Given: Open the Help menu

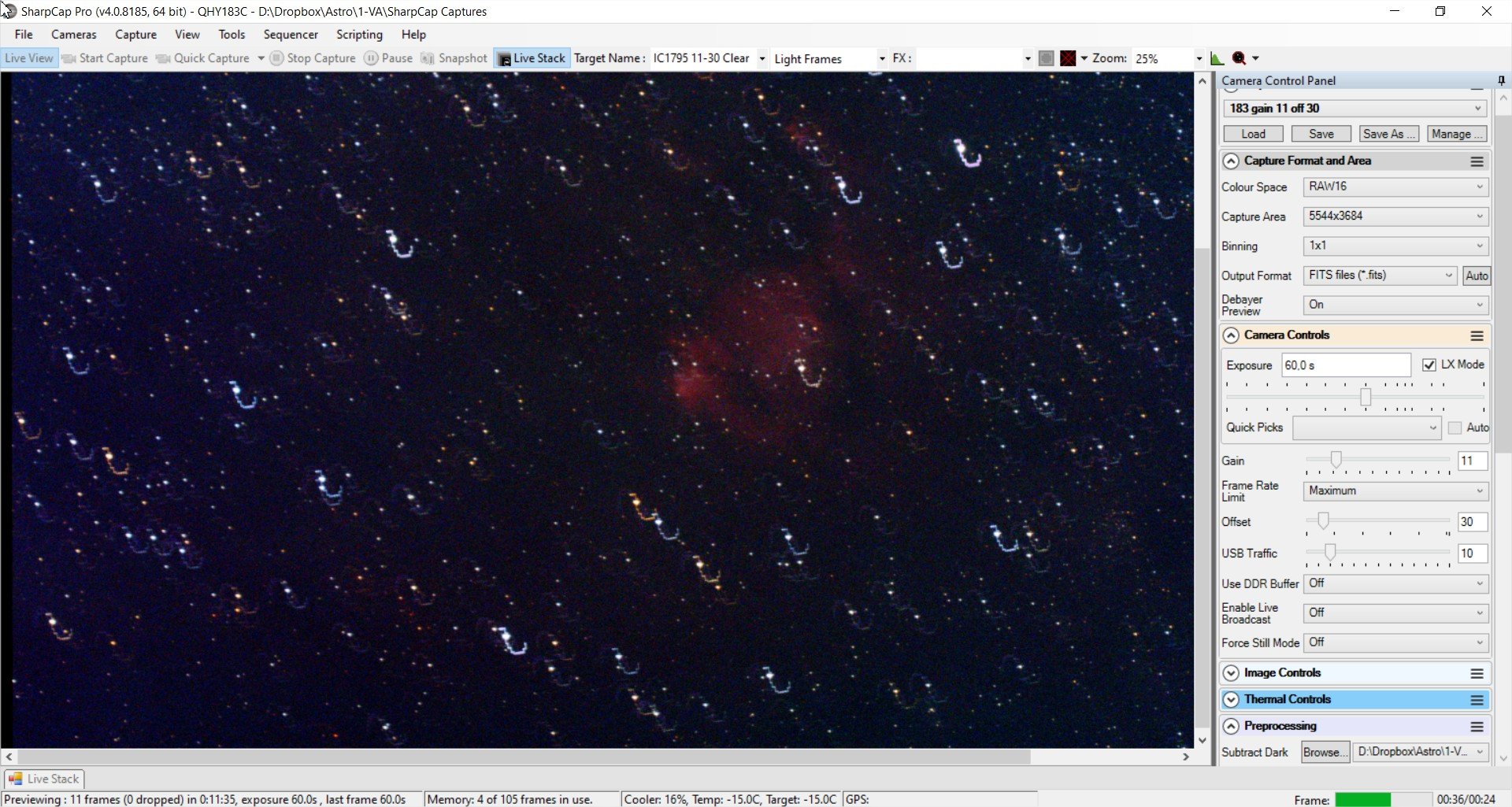Looking at the screenshot, I should click(x=413, y=35).
